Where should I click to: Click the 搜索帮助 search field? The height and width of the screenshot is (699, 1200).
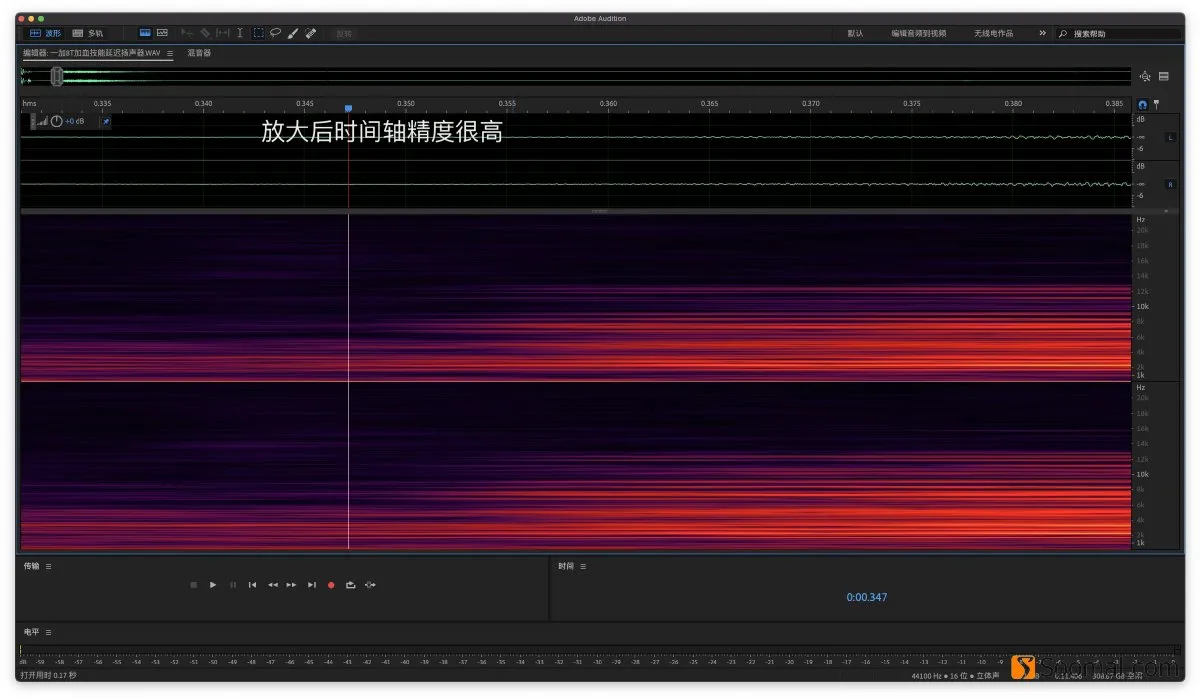click(x=1120, y=34)
